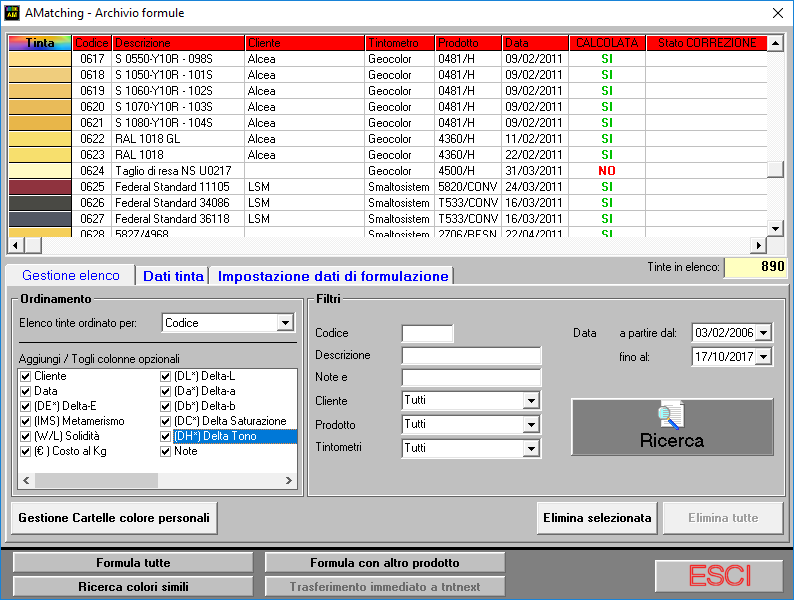Select row RAL 1018 GL
Viewport: 794px width, 600px height.
388,139
